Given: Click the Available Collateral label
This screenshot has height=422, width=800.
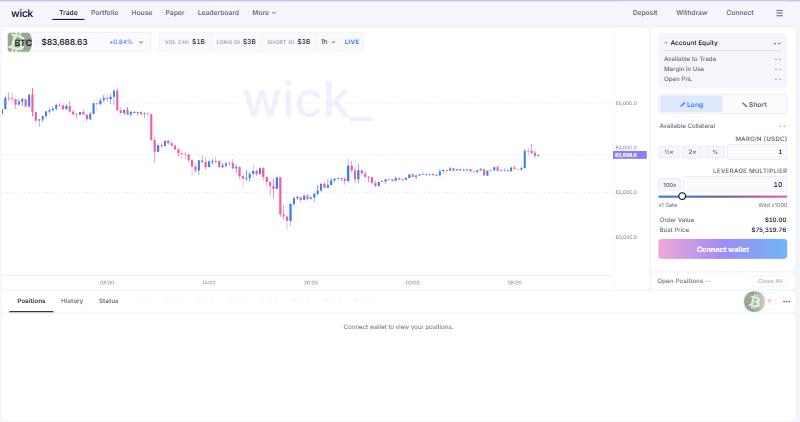Looking at the screenshot, I should 687,126.
